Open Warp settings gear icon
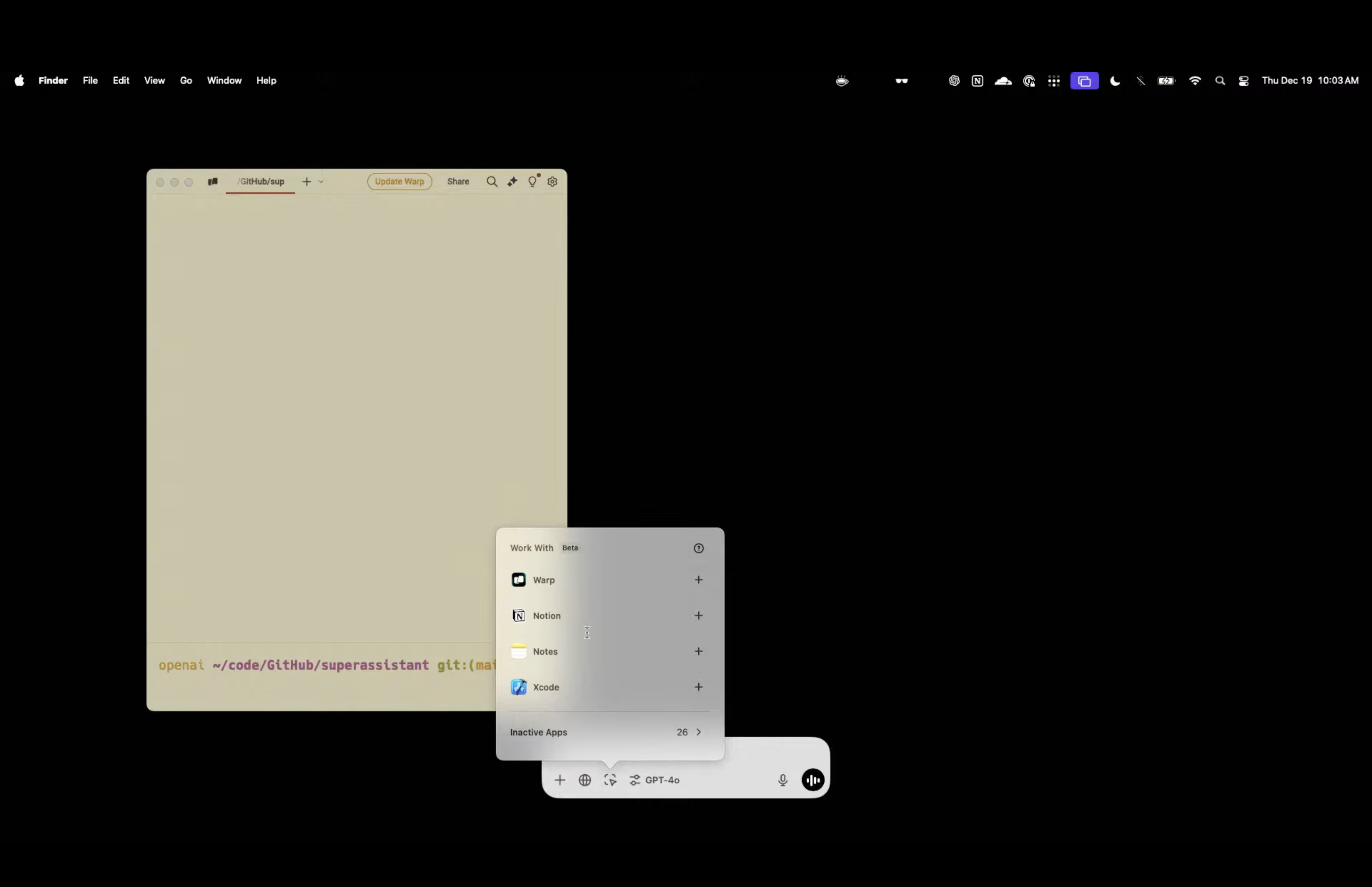The image size is (1372, 887). click(x=552, y=182)
